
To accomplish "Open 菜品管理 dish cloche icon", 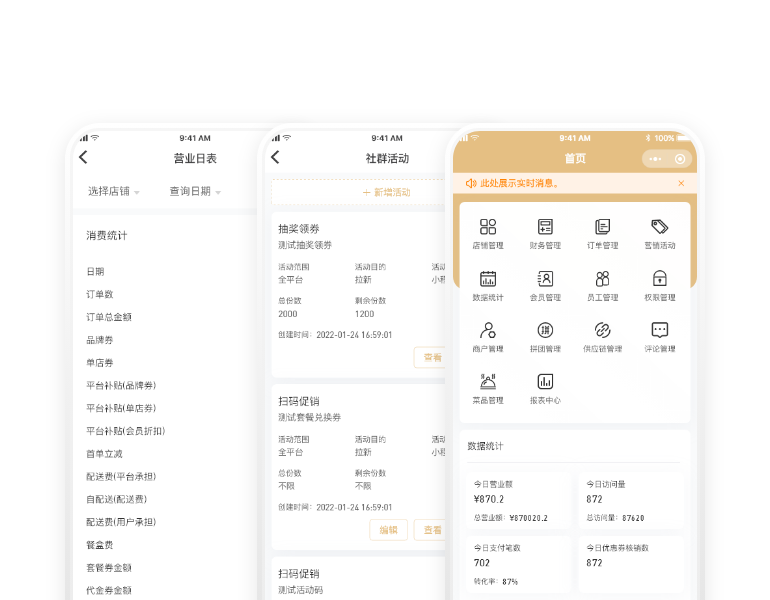I will pos(488,382).
